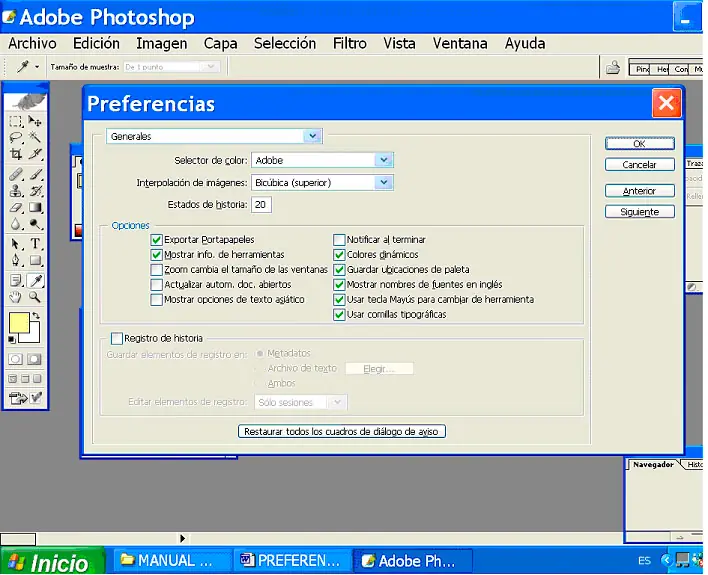Select the Clone Stamp tool
This screenshot has height=575, width=708.
tap(16, 191)
